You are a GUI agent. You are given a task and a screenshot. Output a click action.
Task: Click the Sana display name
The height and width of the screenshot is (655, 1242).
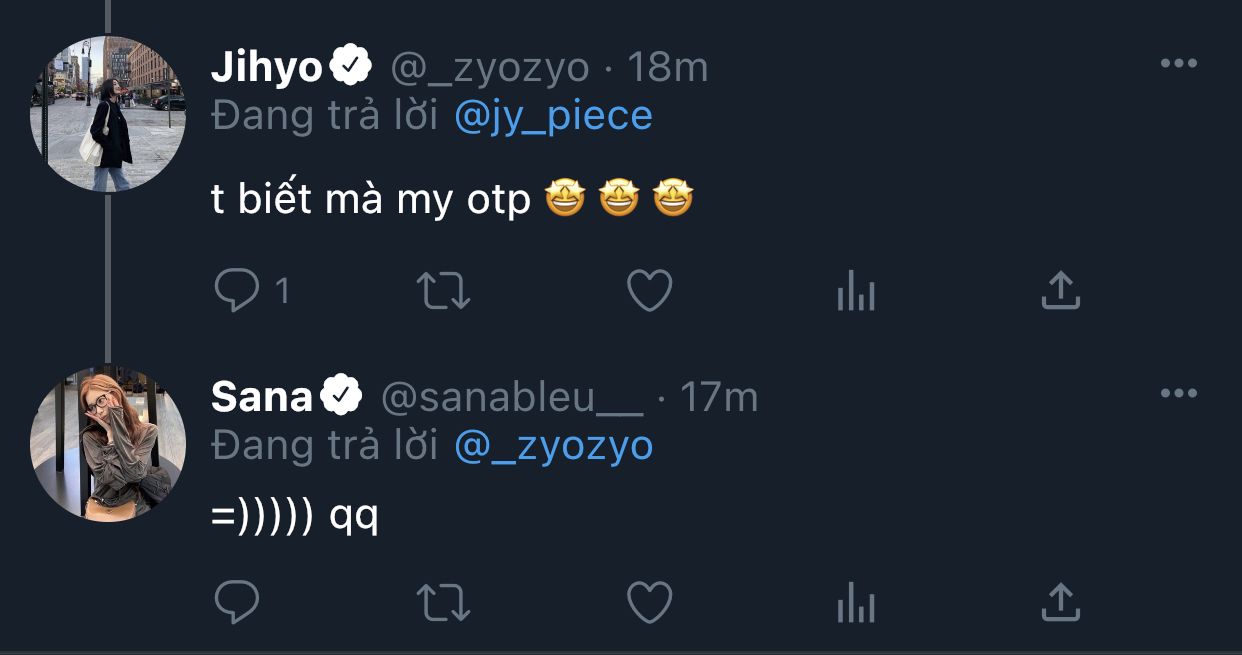[x=262, y=397]
